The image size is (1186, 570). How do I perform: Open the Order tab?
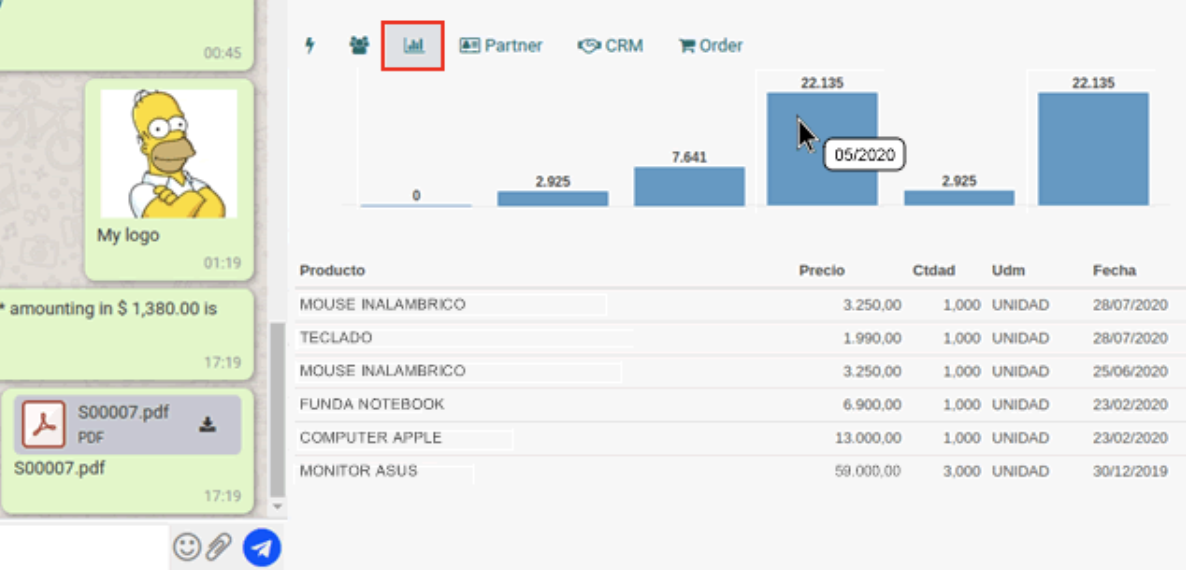click(x=711, y=46)
